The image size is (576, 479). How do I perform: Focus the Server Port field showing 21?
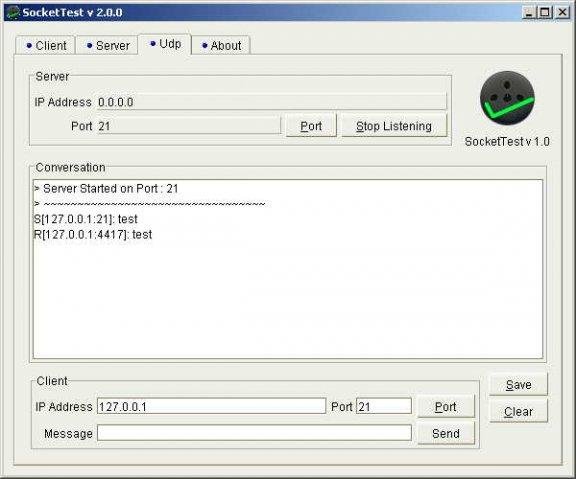[x=189, y=126]
